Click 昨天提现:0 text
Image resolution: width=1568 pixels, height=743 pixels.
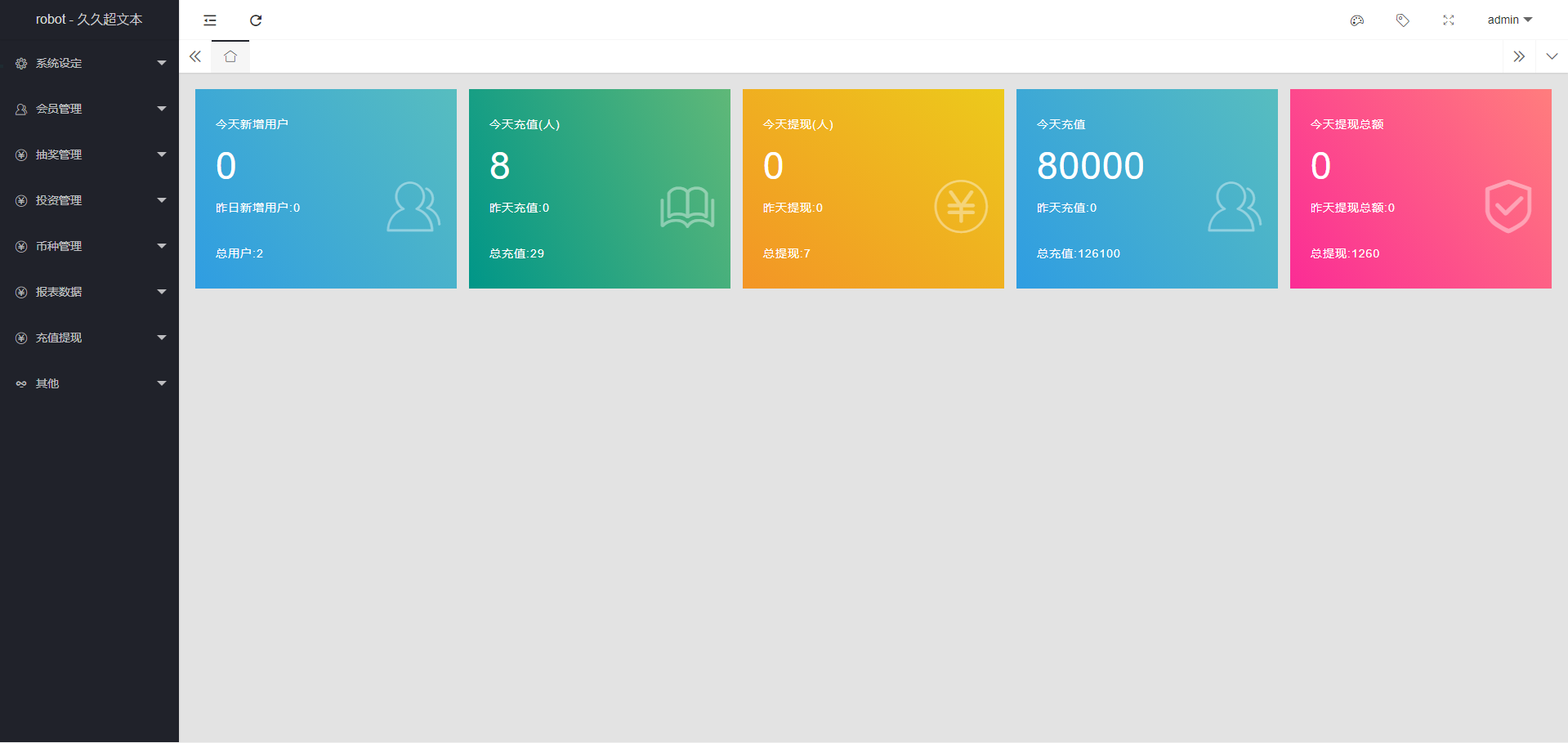pyautogui.click(x=793, y=208)
